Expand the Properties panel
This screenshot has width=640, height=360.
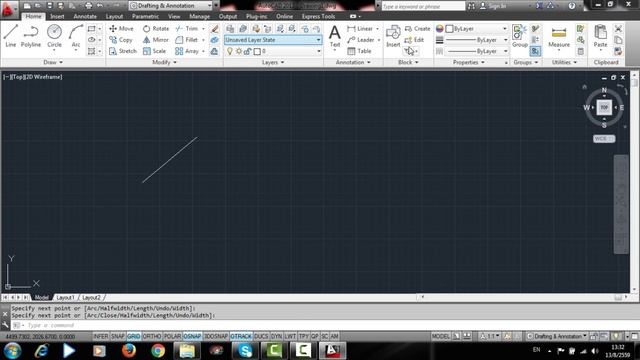point(469,62)
